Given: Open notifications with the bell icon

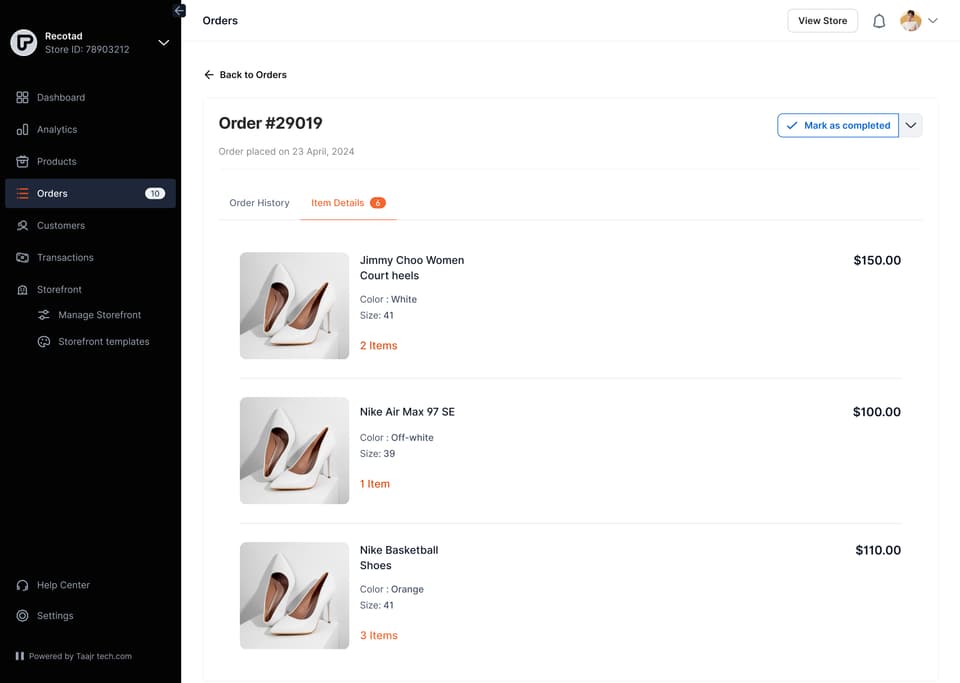Looking at the screenshot, I should coord(879,21).
